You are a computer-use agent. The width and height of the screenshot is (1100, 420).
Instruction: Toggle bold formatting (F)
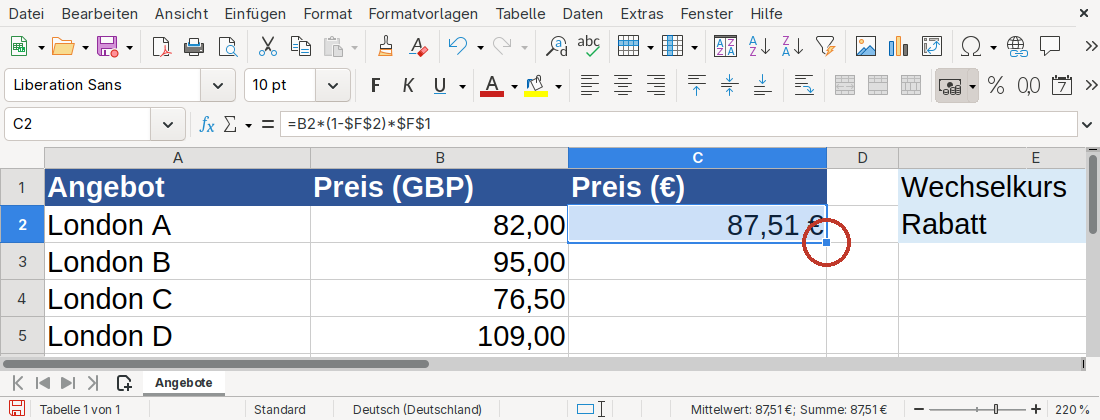(375, 86)
